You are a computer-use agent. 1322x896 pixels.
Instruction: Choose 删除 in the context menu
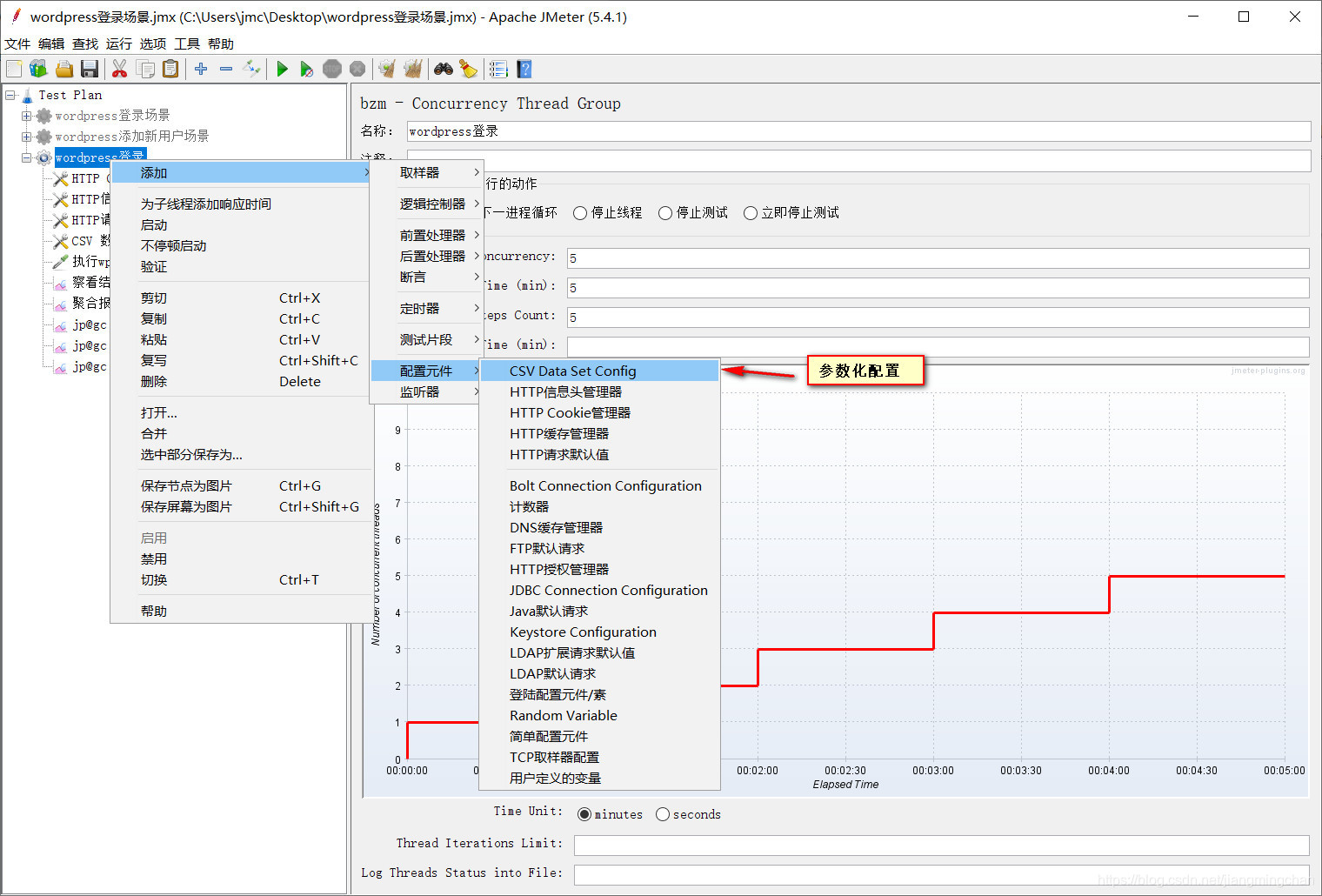coord(241,381)
